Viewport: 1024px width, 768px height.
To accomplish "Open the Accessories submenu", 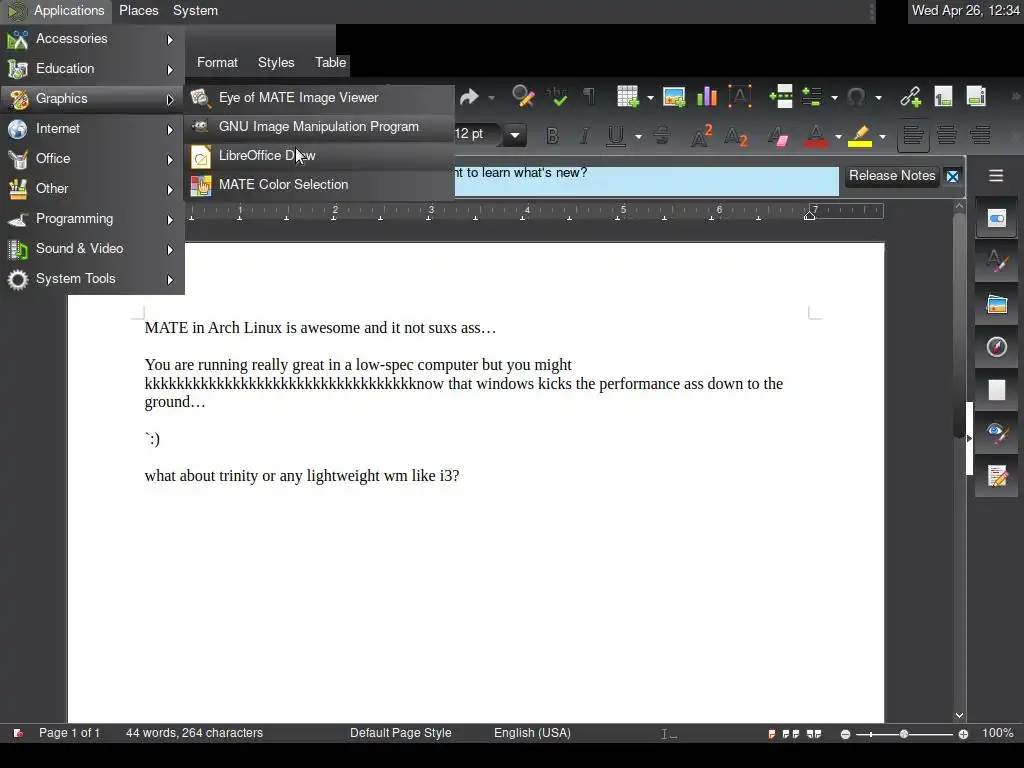I will (92, 39).
